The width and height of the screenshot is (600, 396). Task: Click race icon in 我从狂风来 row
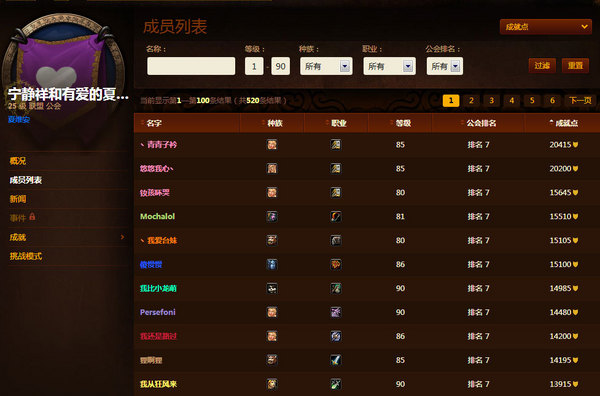tap(272, 384)
